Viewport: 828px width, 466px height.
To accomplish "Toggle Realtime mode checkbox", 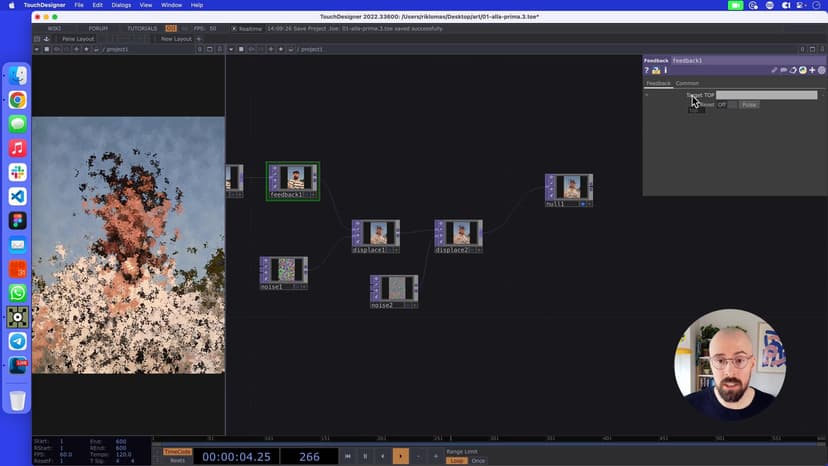I will click(x=235, y=28).
